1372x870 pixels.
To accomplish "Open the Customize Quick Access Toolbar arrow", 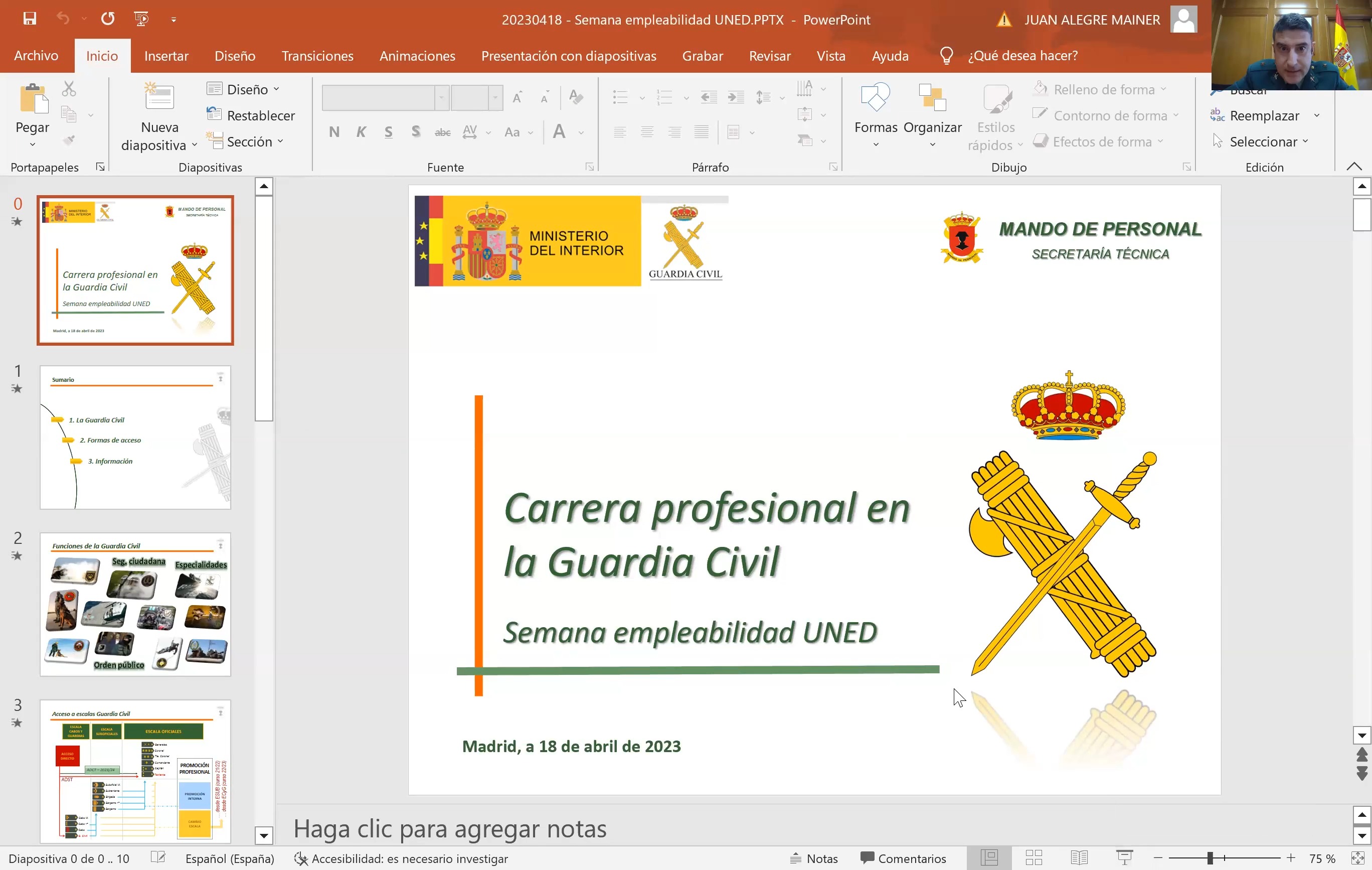I will point(174,20).
